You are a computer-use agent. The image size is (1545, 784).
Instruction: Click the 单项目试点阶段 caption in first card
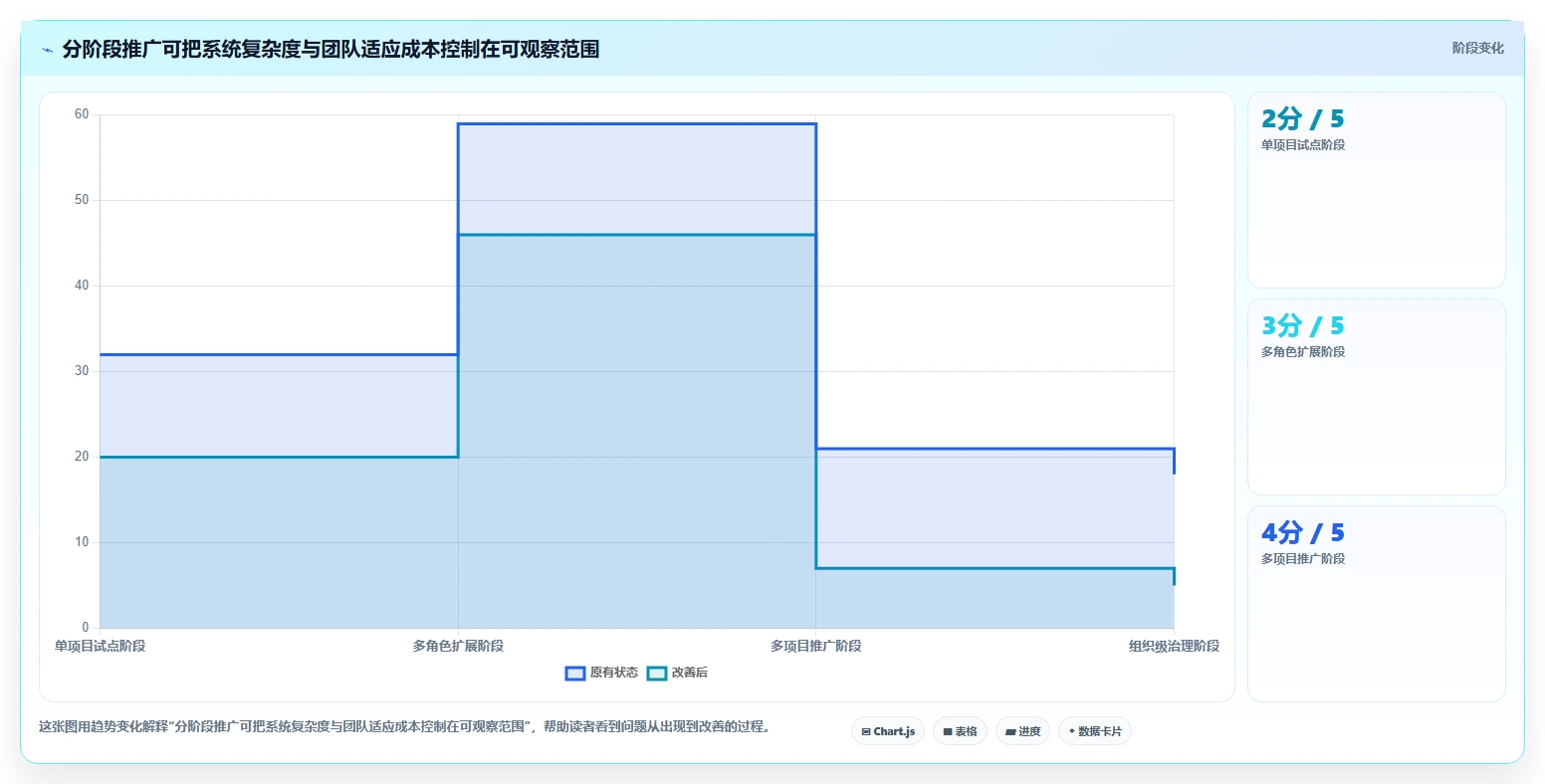pyautogui.click(x=1303, y=145)
